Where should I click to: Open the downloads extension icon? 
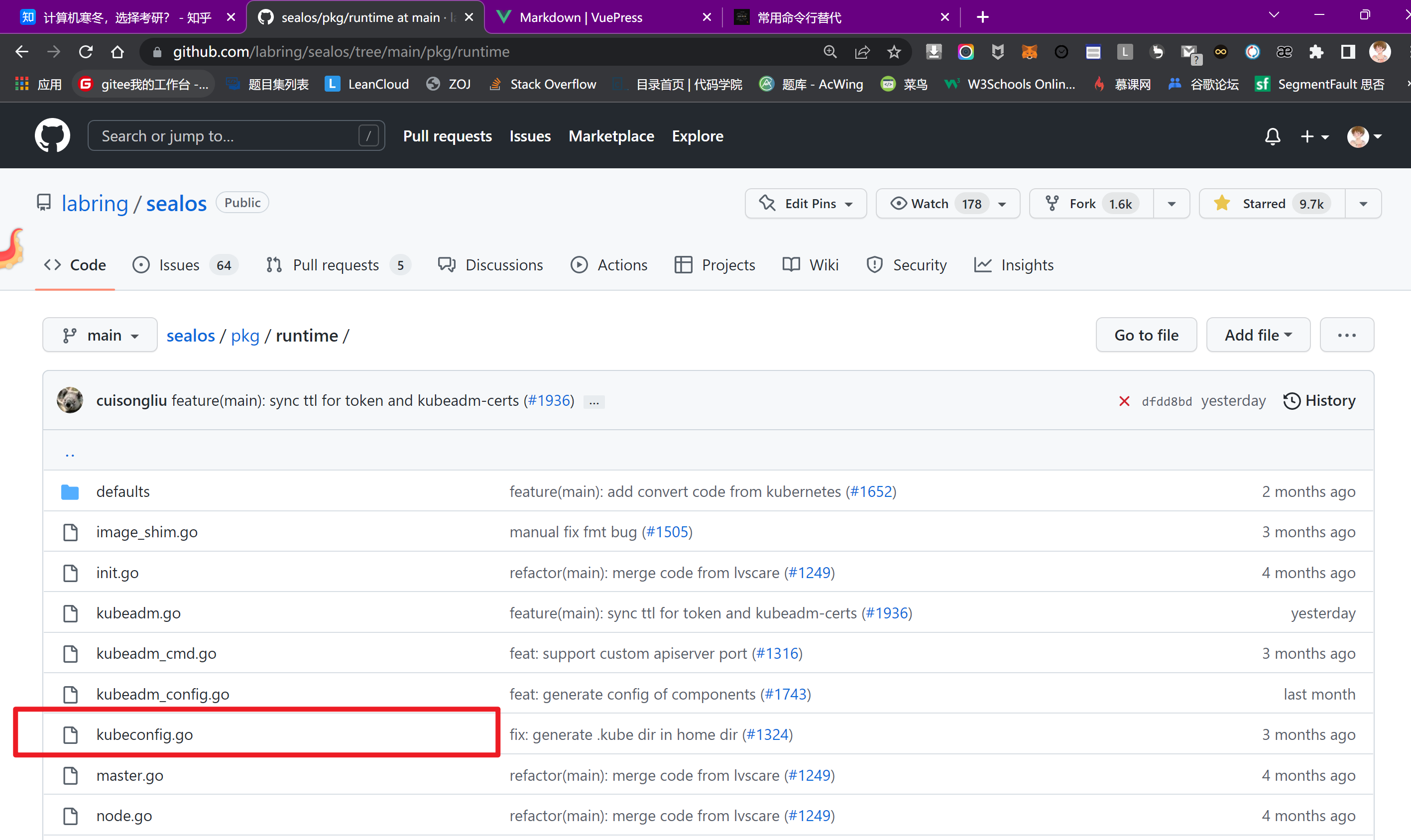tap(934, 52)
